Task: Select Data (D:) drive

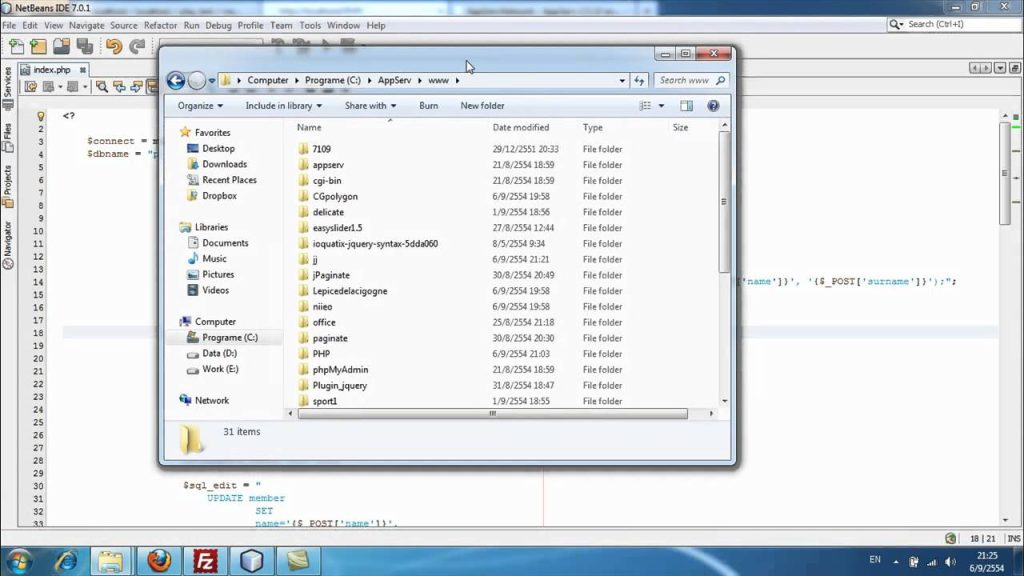Action: [x=219, y=353]
